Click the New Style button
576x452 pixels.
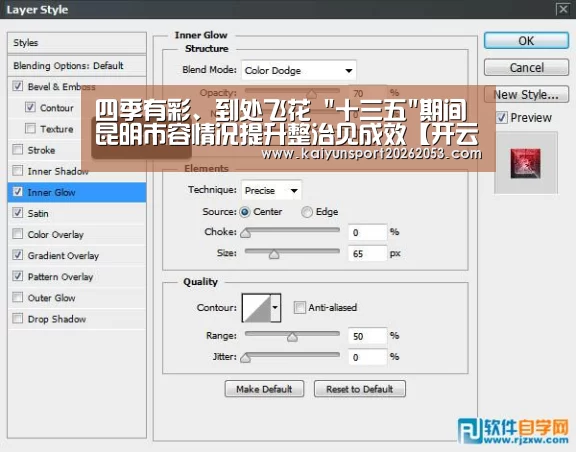click(526, 94)
